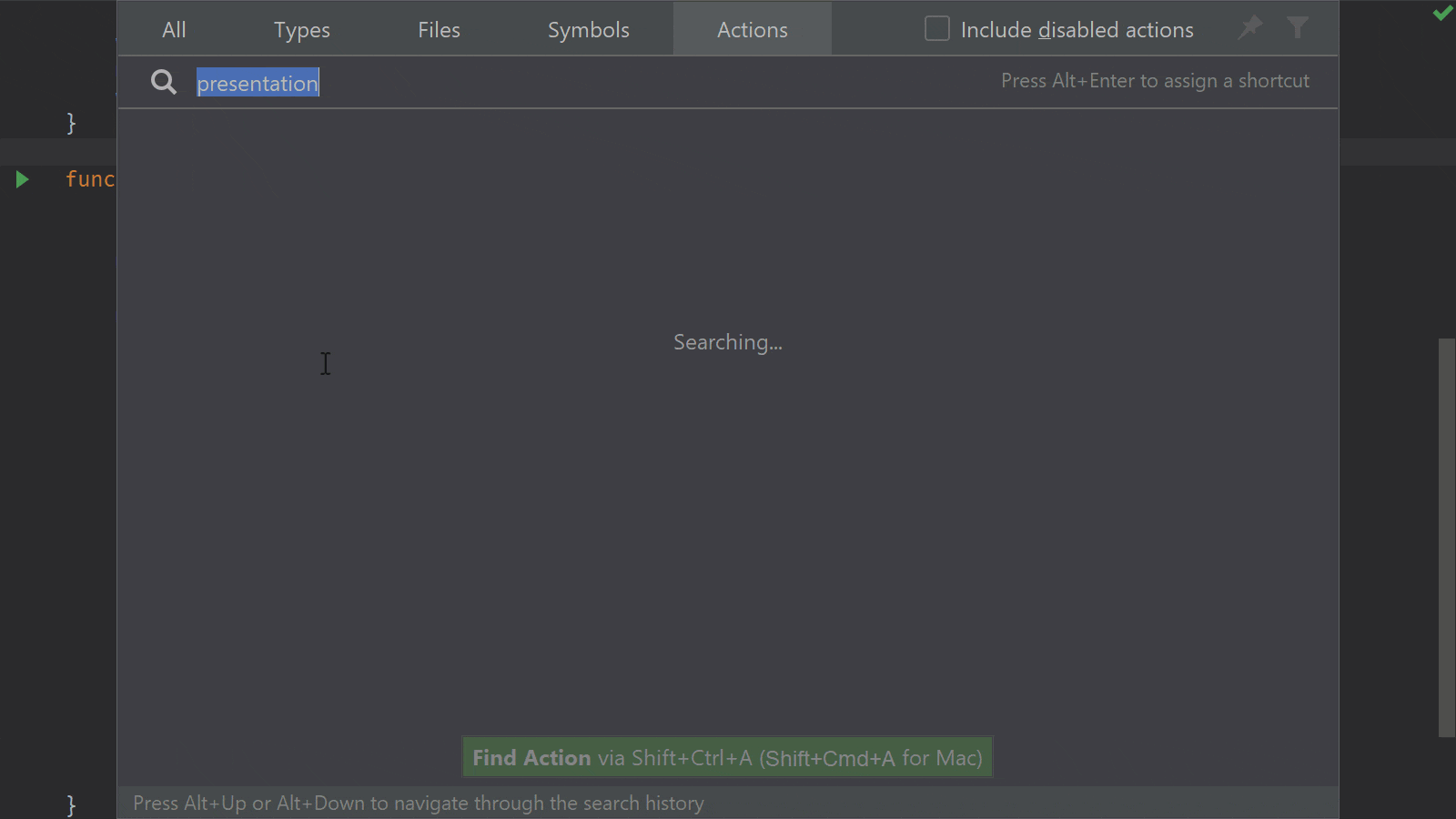Click the green checkmark status icon
This screenshot has width=1456, height=819.
point(1442,13)
